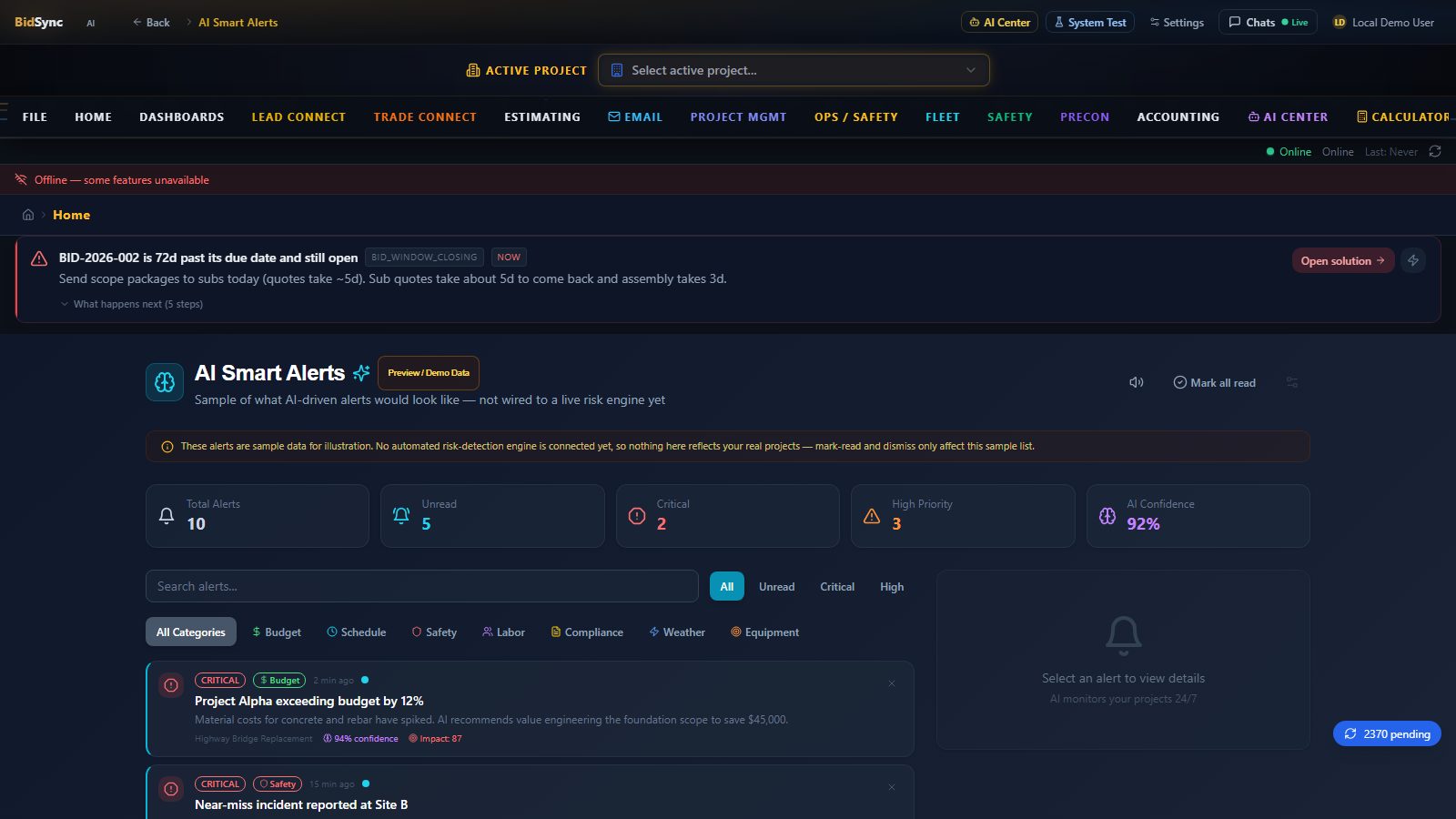Expand What happens next (5 steps)
The height and width of the screenshot is (819, 1456).
point(132,304)
